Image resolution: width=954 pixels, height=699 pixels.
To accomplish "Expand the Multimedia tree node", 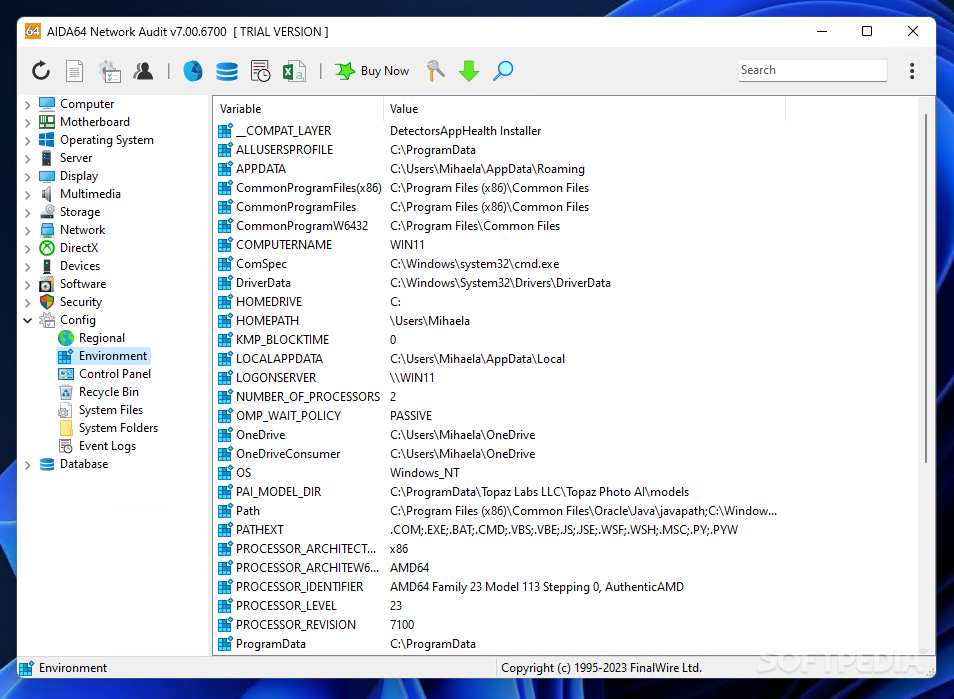I will tap(27, 194).
